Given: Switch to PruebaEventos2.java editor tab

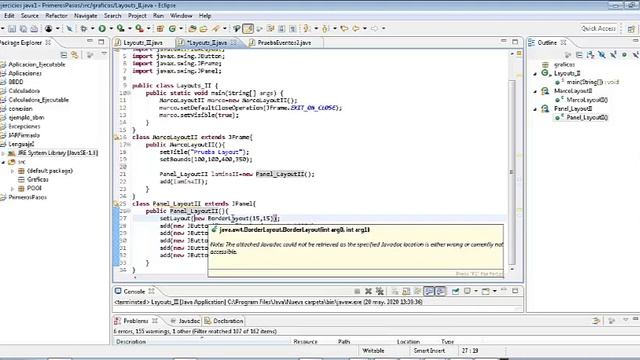Looking at the screenshot, I should click(284, 42).
